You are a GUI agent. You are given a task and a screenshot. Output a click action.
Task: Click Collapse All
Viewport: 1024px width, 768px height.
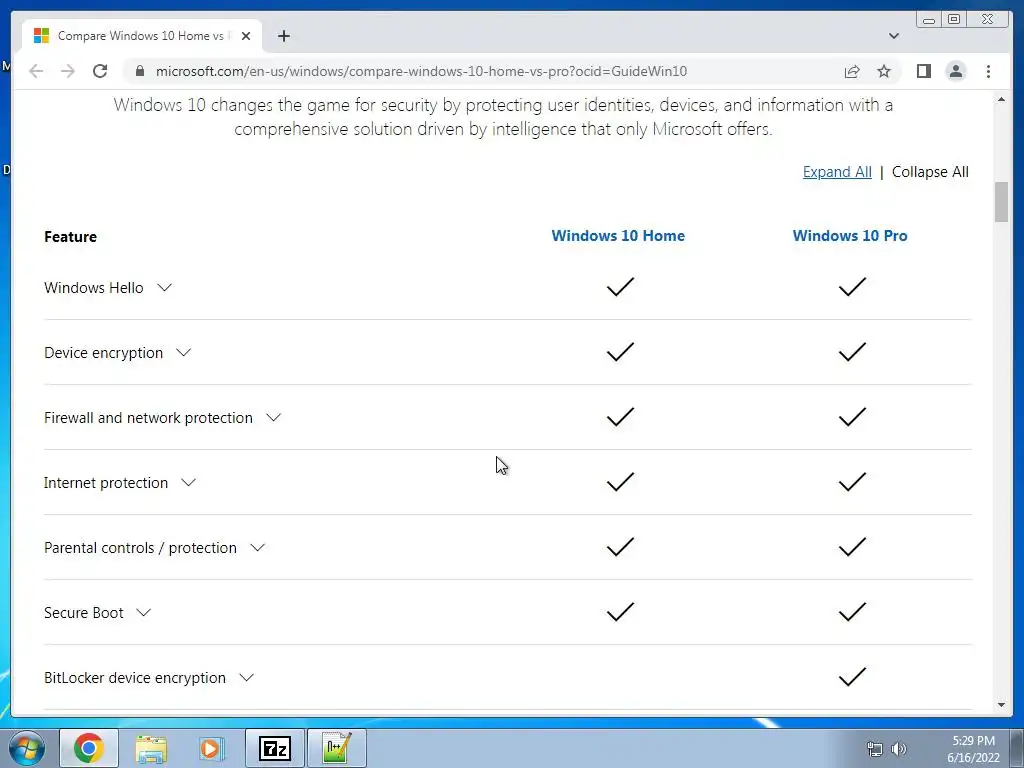[x=930, y=172]
